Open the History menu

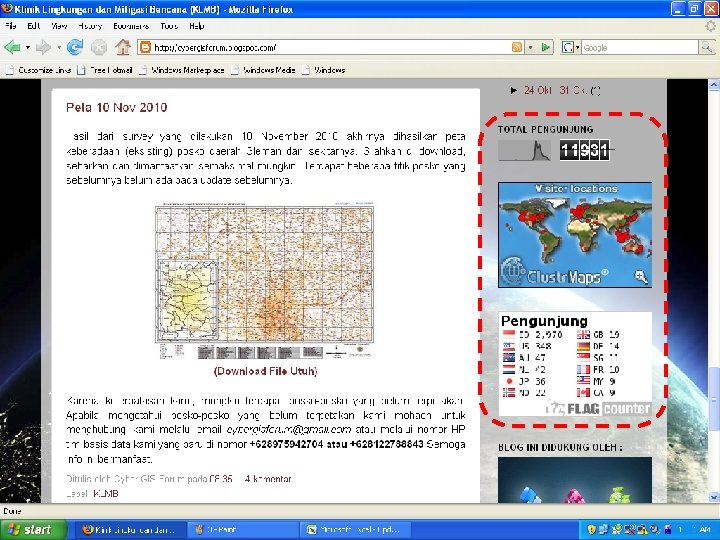pos(90,26)
